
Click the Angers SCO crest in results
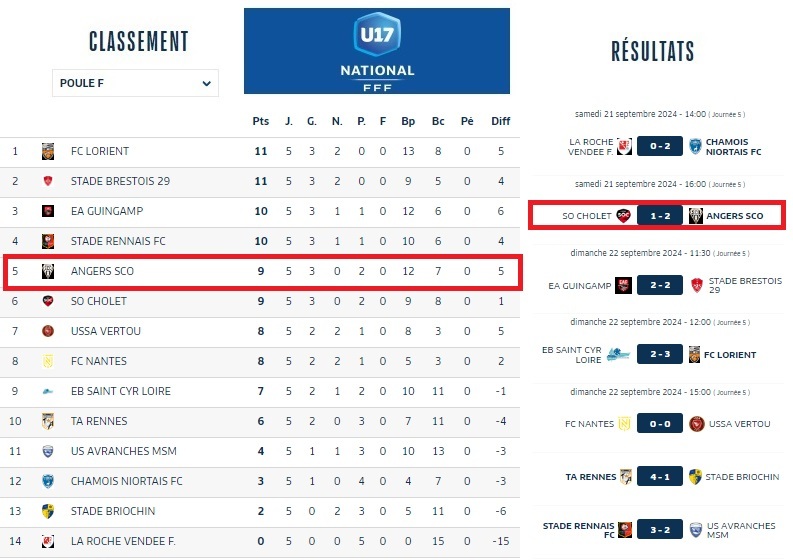[x=695, y=215]
